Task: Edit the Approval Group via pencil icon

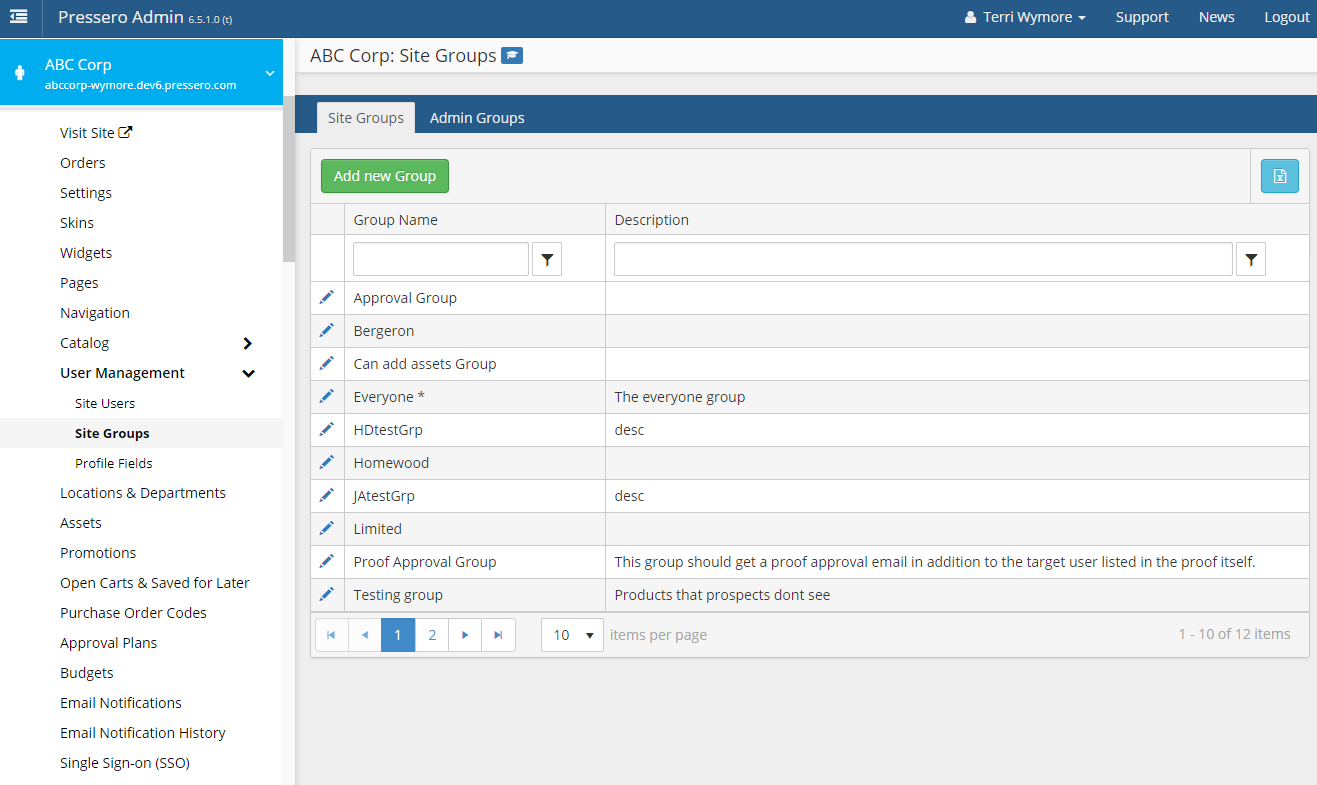Action: (326, 298)
